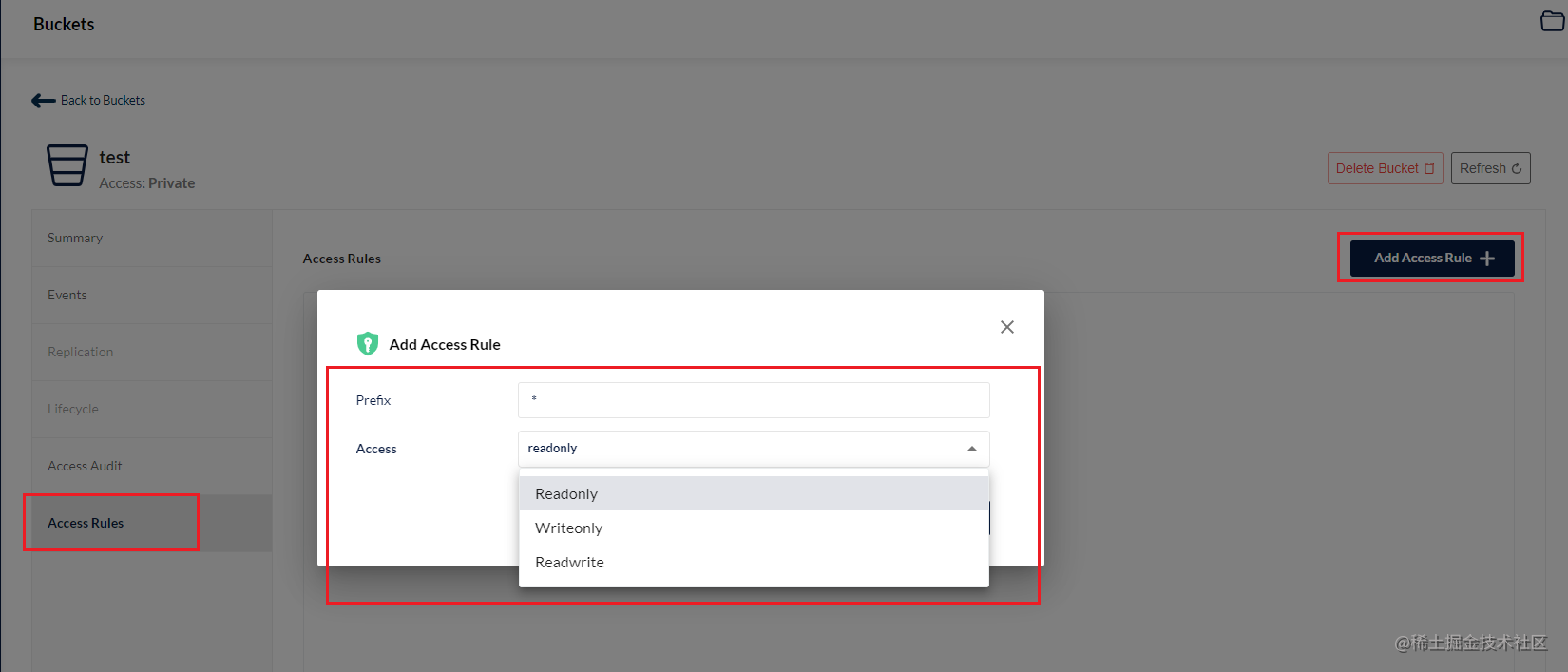Click the Access field label in the dialog
This screenshot has width=1568, height=672.
[x=376, y=449]
